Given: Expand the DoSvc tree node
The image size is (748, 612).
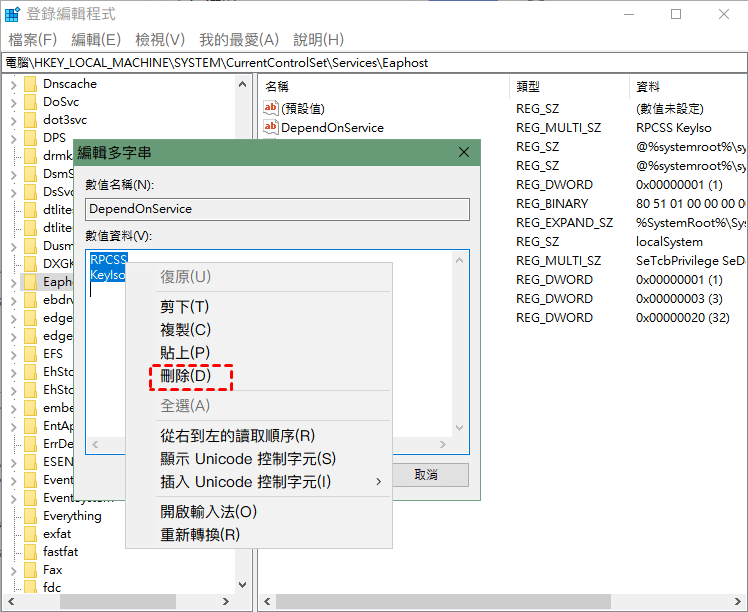Looking at the screenshot, I should click(13, 103).
